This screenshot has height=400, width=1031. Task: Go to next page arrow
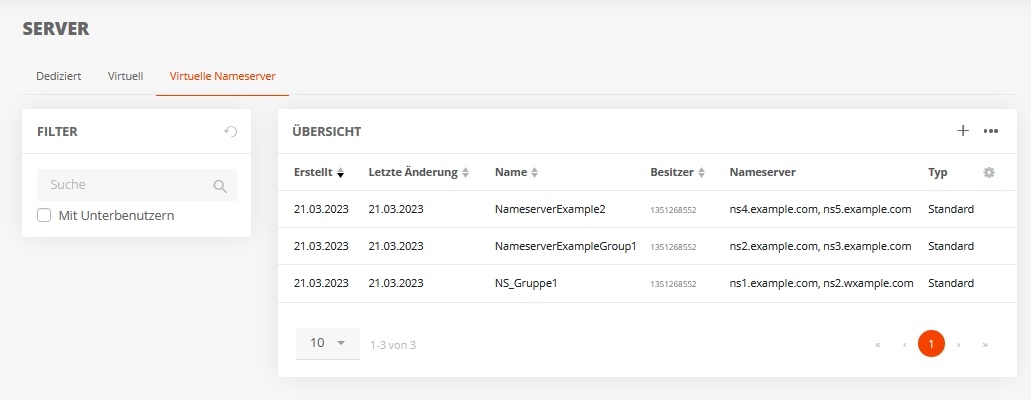[x=959, y=344]
